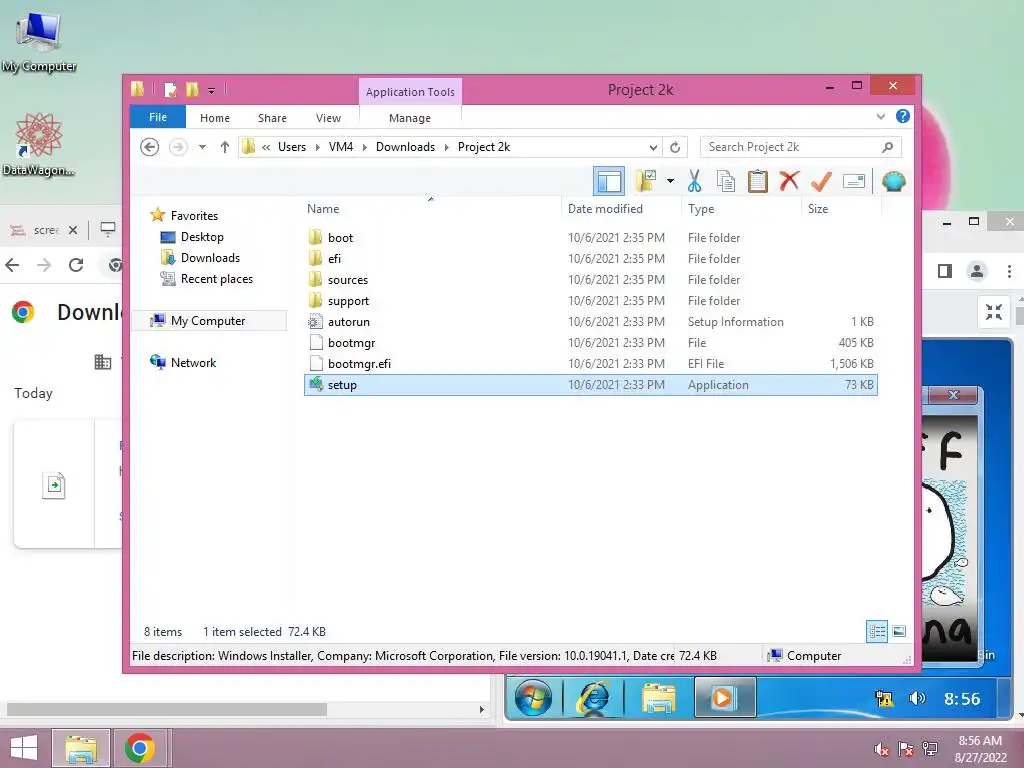This screenshot has width=1024, height=768.
Task: Open Chrome three-dot menu
Action: [1009, 271]
